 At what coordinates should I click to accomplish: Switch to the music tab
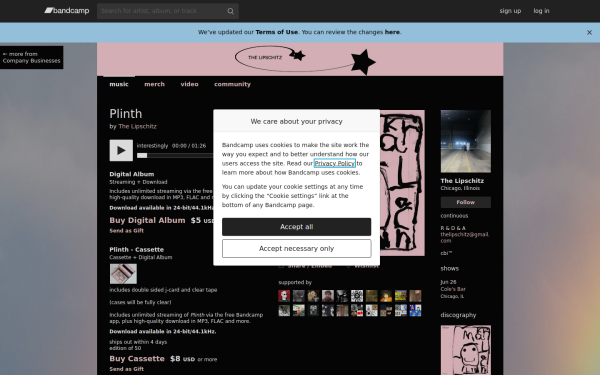(119, 84)
